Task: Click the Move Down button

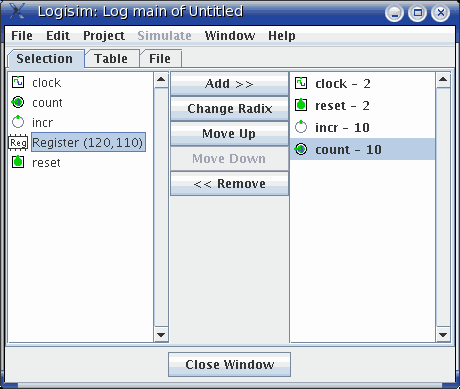Action: pos(229,159)
